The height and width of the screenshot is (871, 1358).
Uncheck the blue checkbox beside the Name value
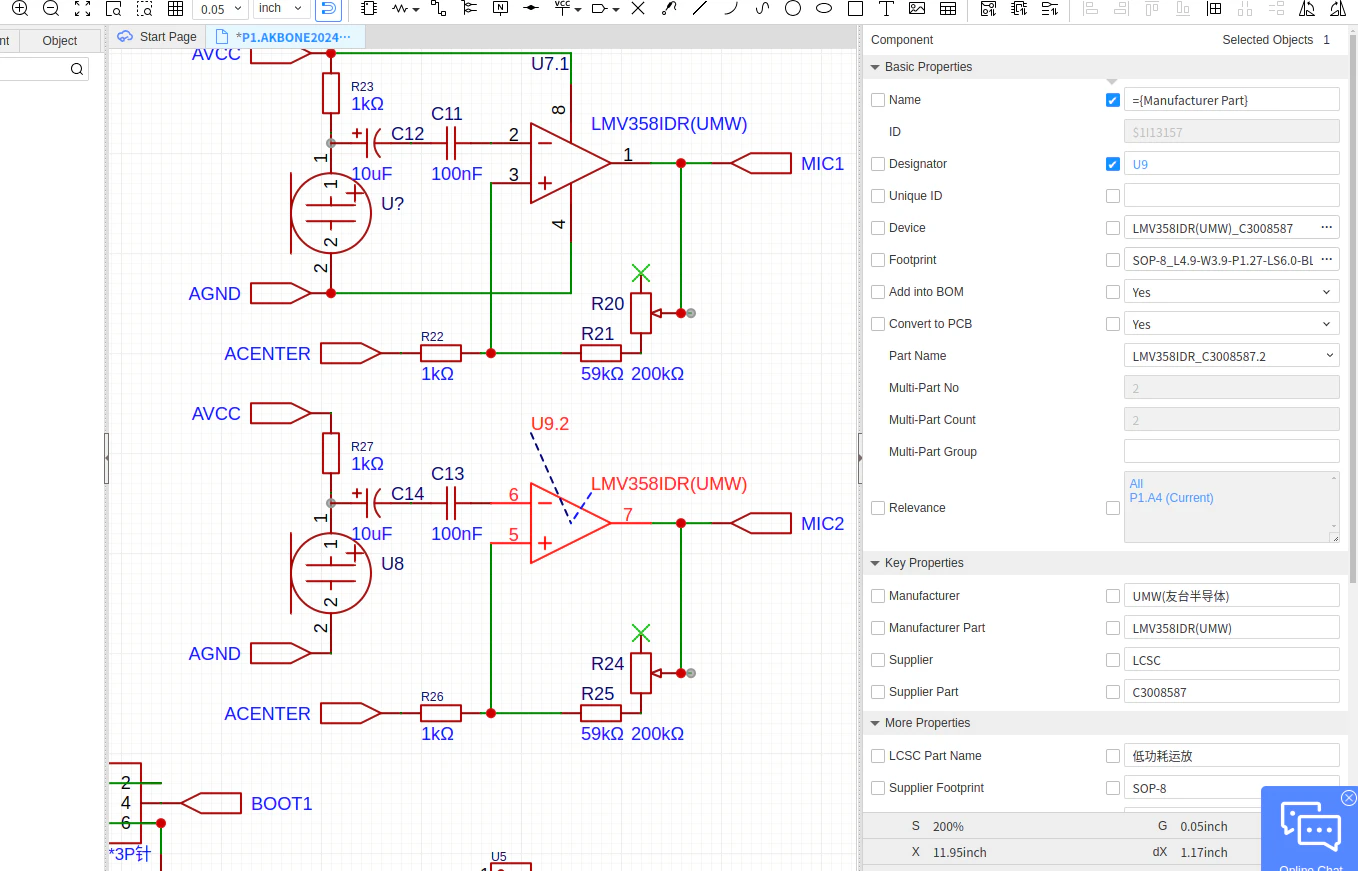click(x=1113, y=100)
